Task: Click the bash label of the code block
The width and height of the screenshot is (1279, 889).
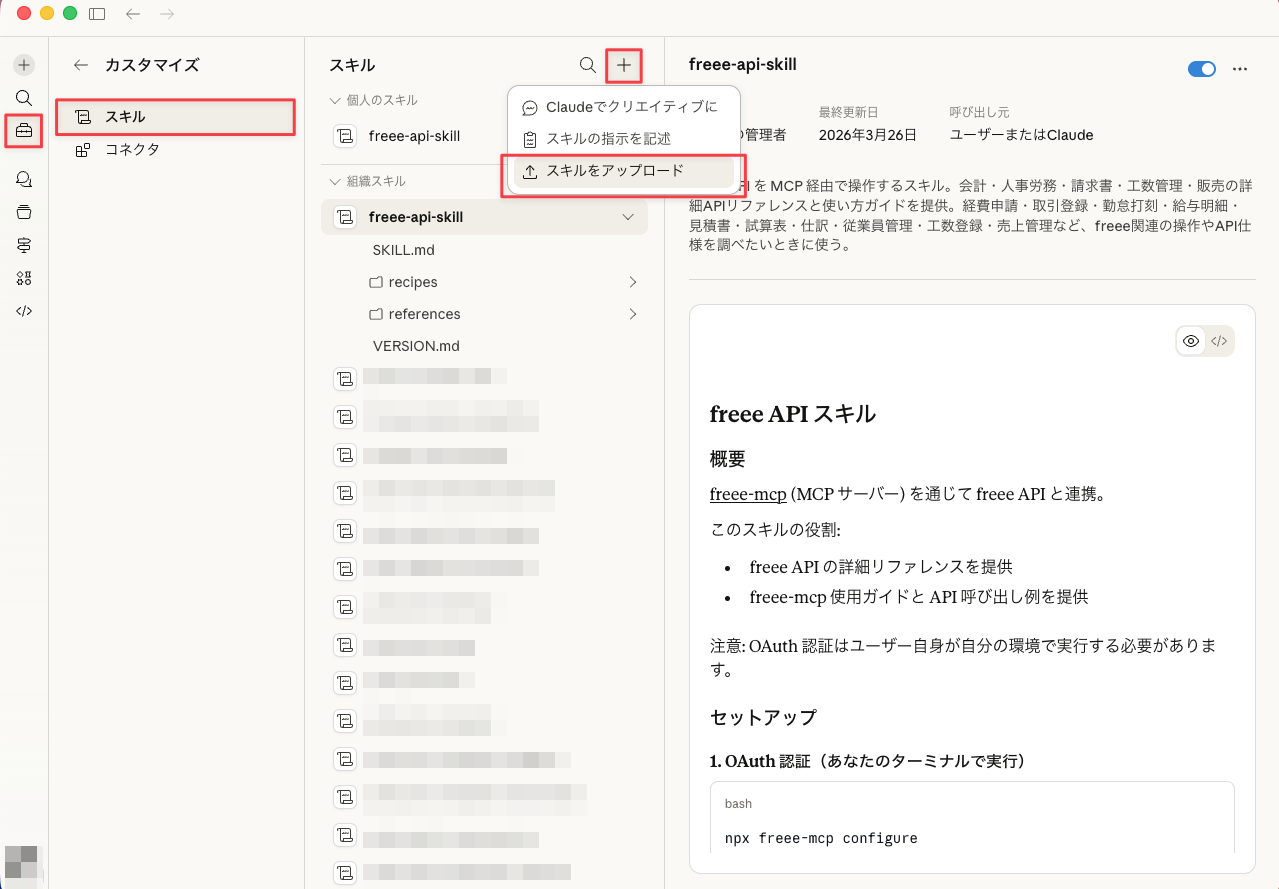Action: [738, 804]
